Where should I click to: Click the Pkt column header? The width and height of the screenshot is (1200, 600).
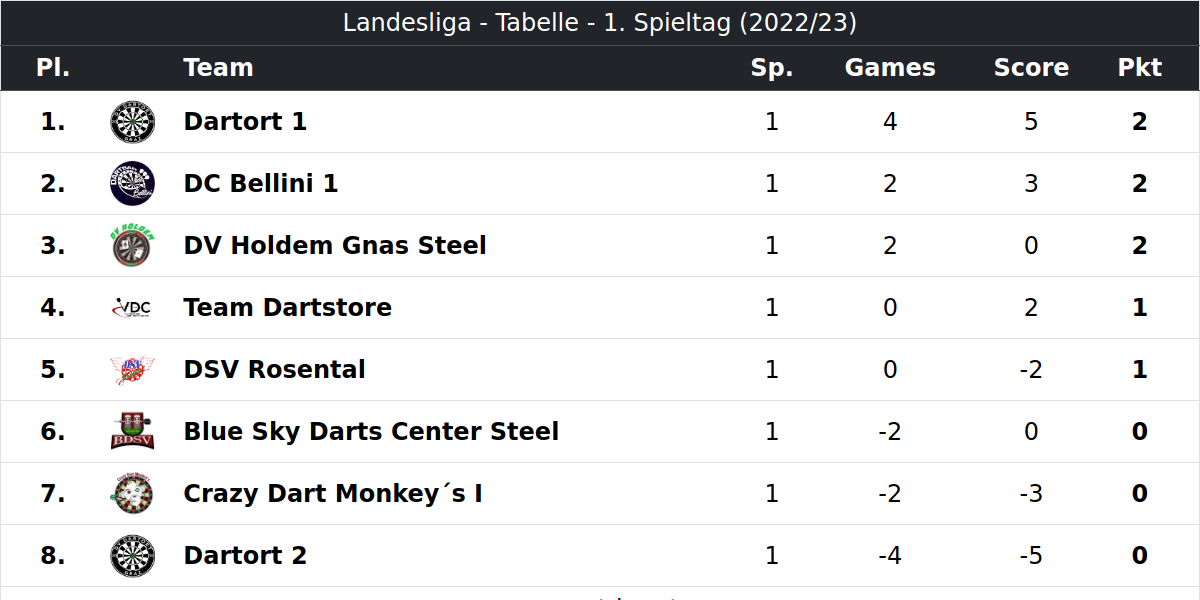pyautogui.click(x=1140, y=68)
